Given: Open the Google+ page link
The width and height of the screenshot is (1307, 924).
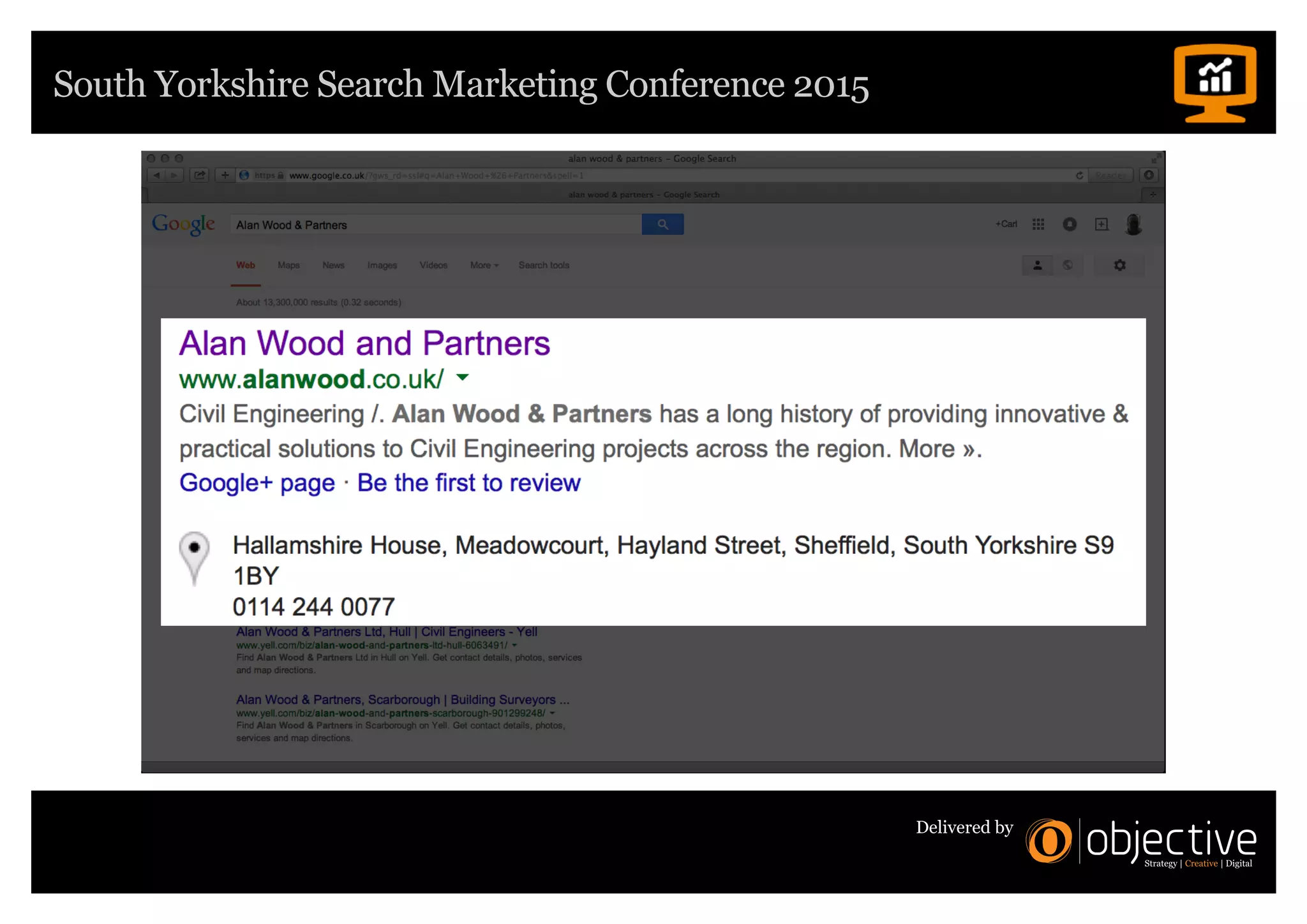Looking at the screenshot, I should tap(257, 484).
